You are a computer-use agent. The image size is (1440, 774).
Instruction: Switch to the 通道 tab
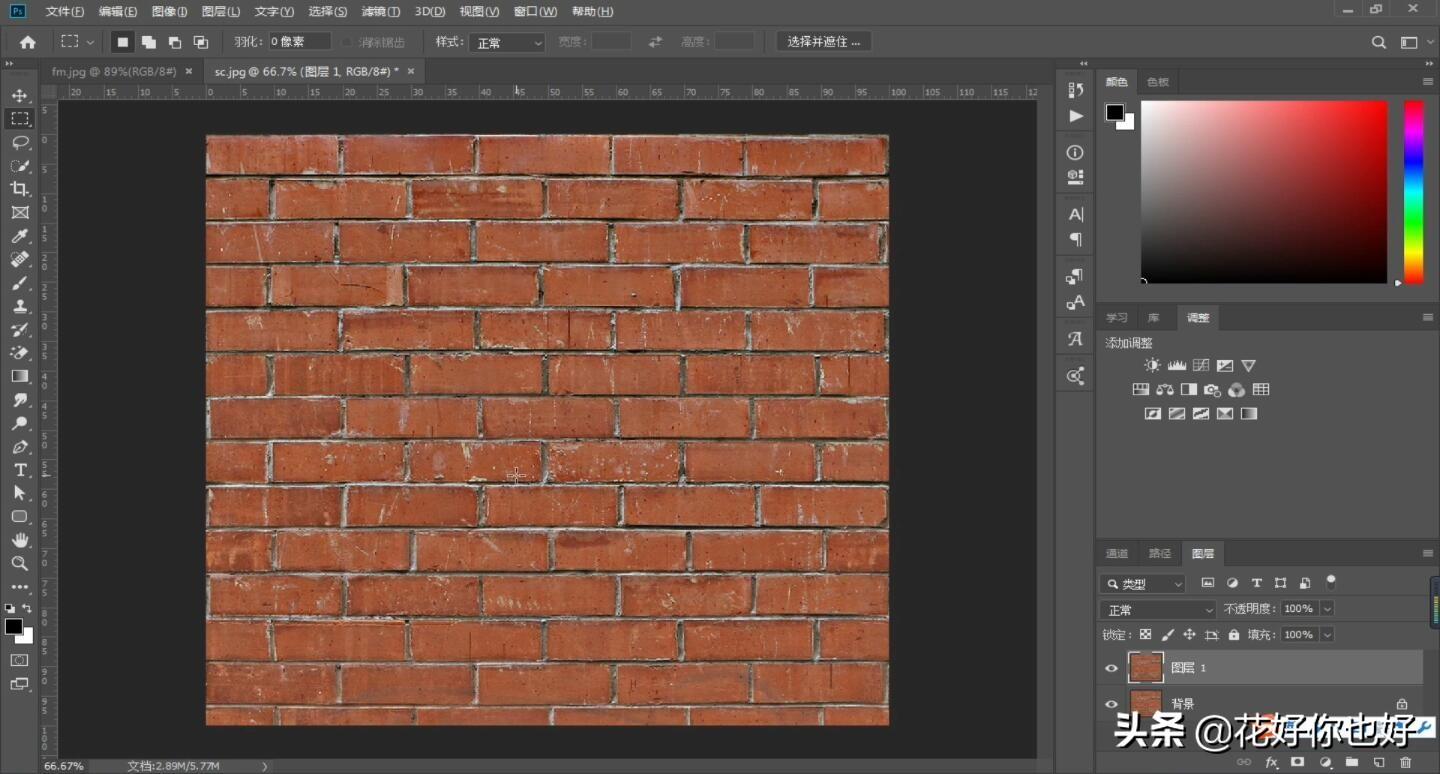(1117, 554)
